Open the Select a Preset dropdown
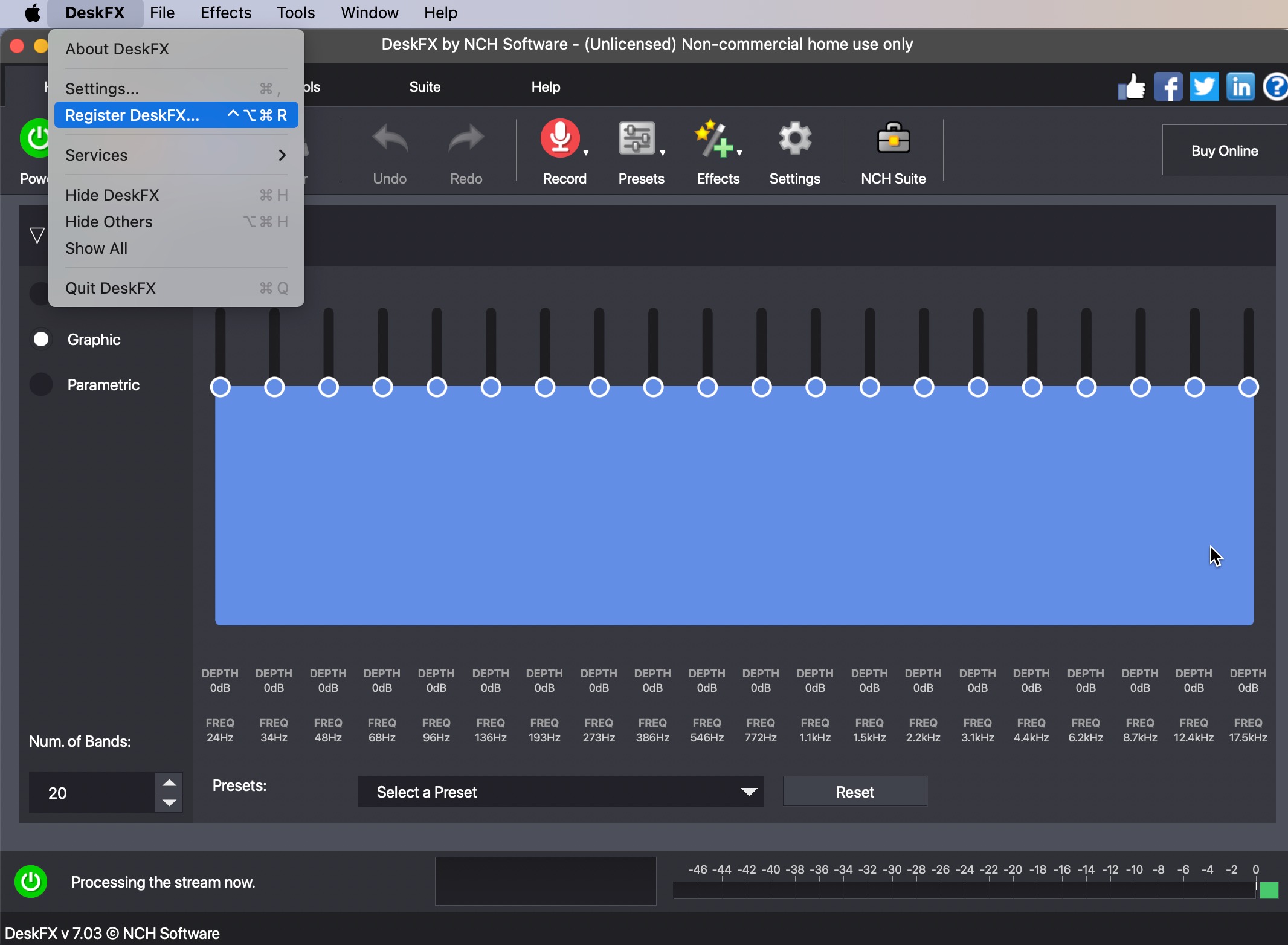Image resolution: width=1288 pixels, height=945 pixels. click(x=560, y=792)
